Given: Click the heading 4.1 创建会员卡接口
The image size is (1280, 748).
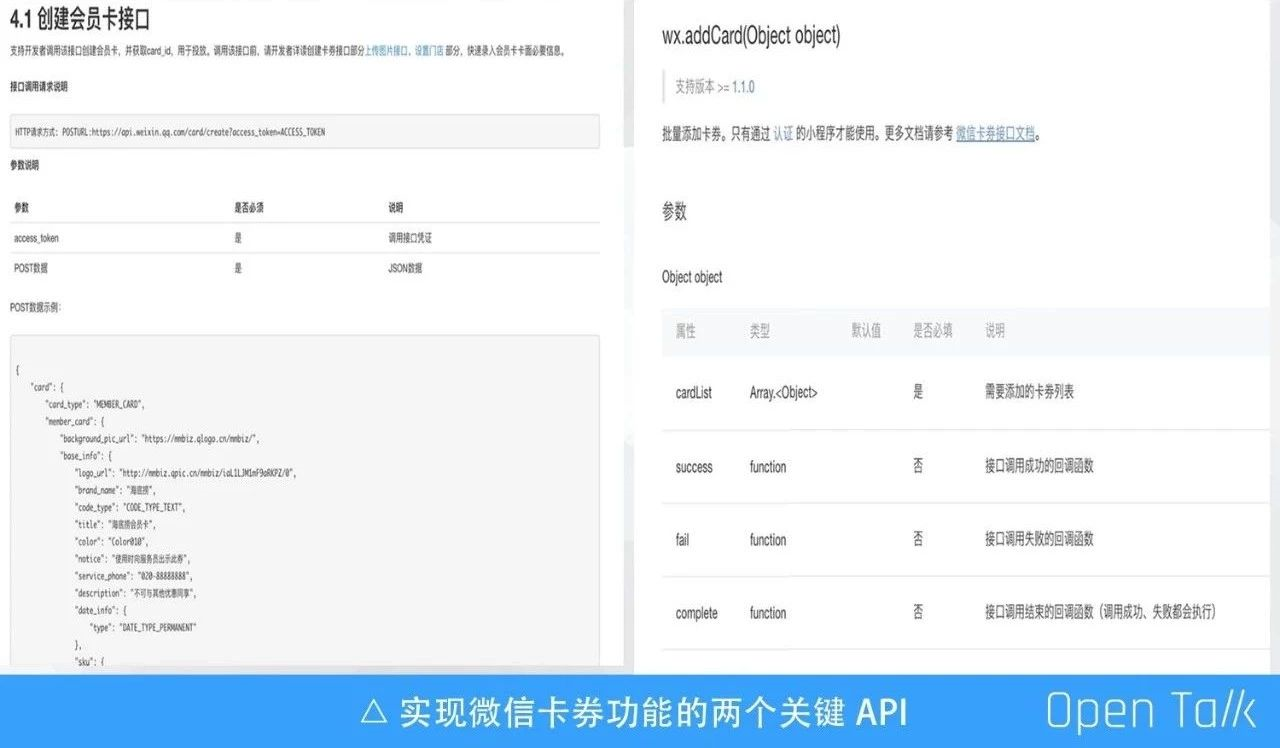Looking at the screenshot, I should tap(80, 17).
